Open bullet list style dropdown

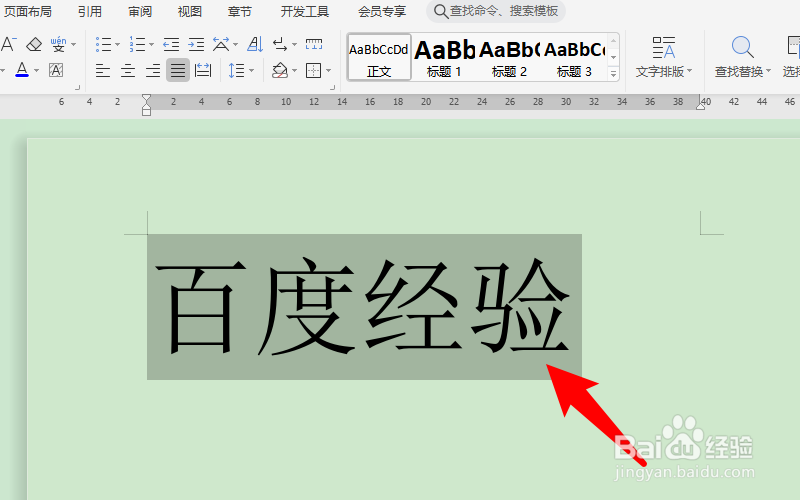pyautogui.click(x=117, y=45)
